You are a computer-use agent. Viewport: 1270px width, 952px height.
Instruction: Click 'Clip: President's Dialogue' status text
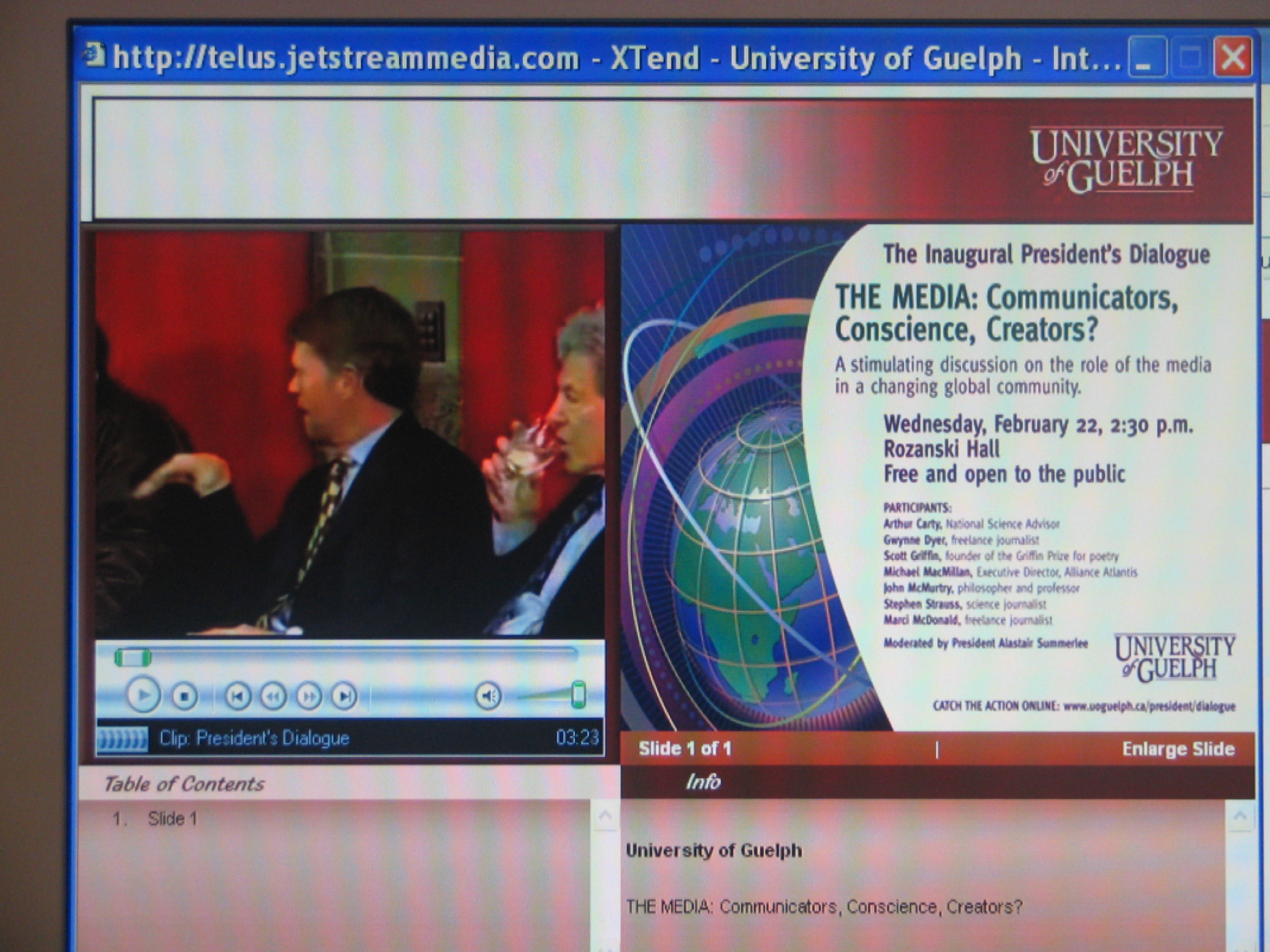254,738
